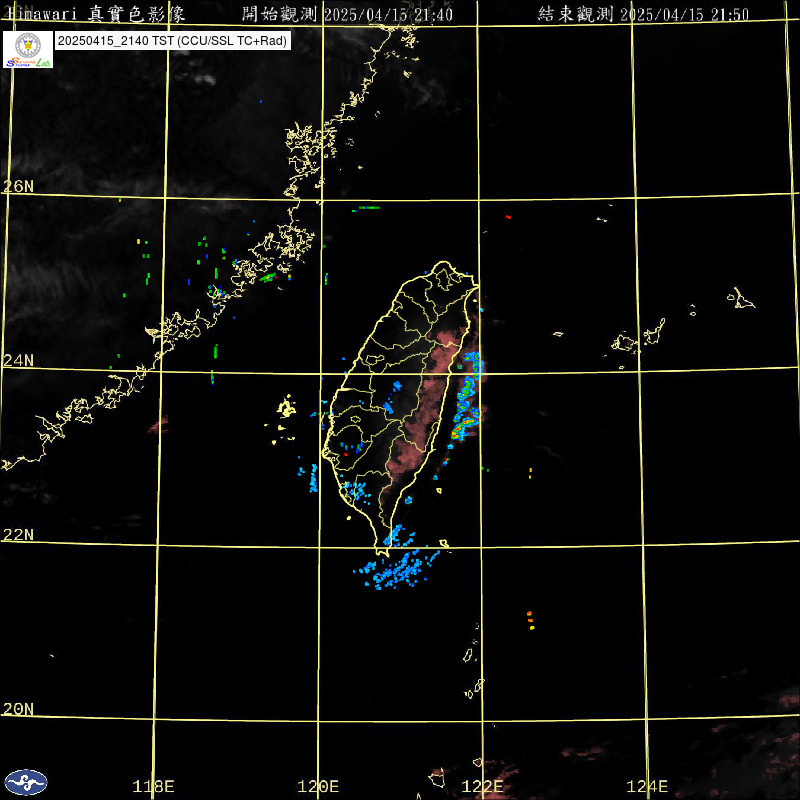Click the 20250415_2140 TST timestamp label
The width and height of the screenshot is (800, 800).
coord(172,42)
